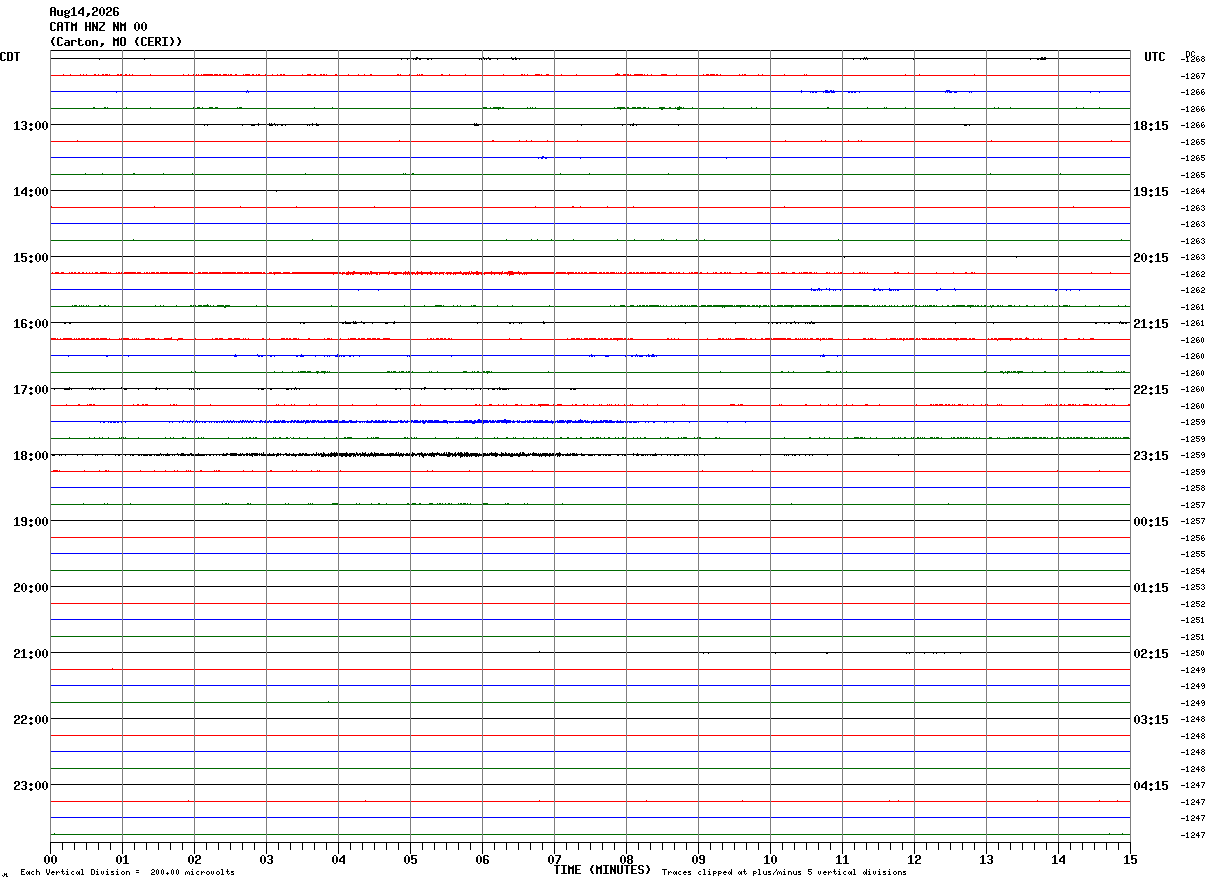Image resolution: width=1210 pixels, height=886 pixels.
Task: Click the -1268 DC offset value
Action: [x=1193, y=60]
